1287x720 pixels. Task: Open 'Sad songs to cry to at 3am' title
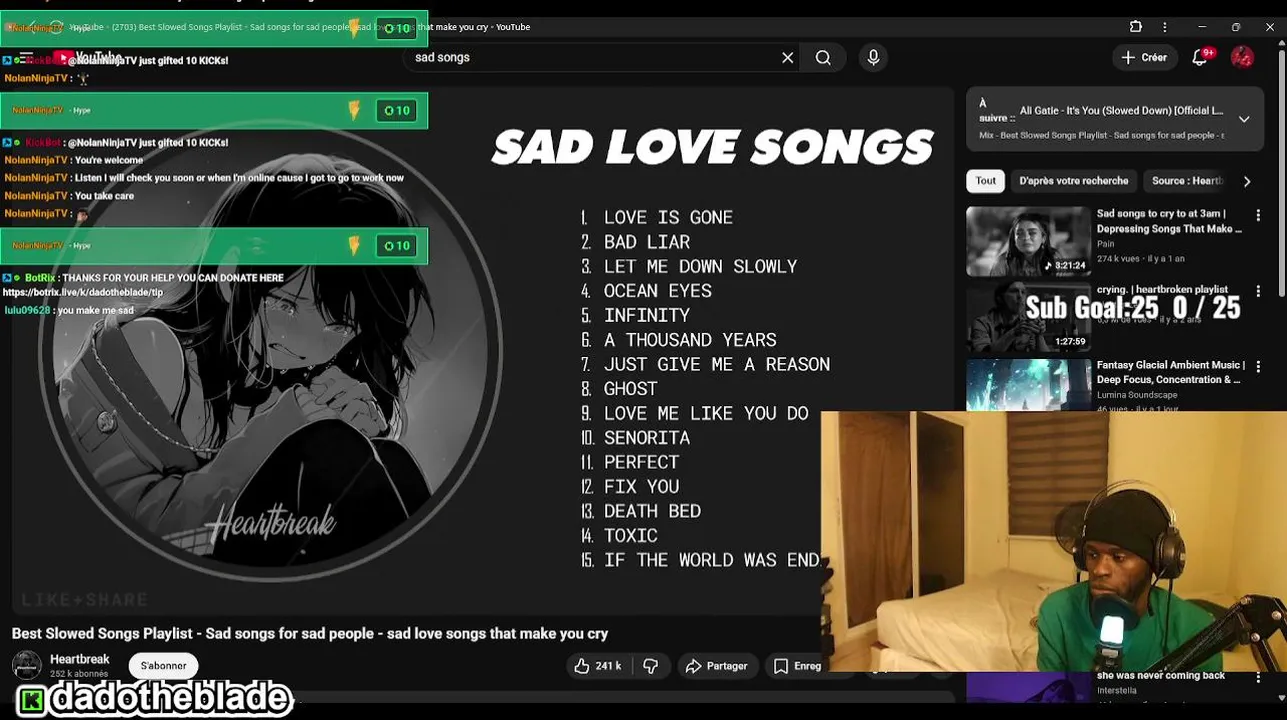(x=1169, y=221)
